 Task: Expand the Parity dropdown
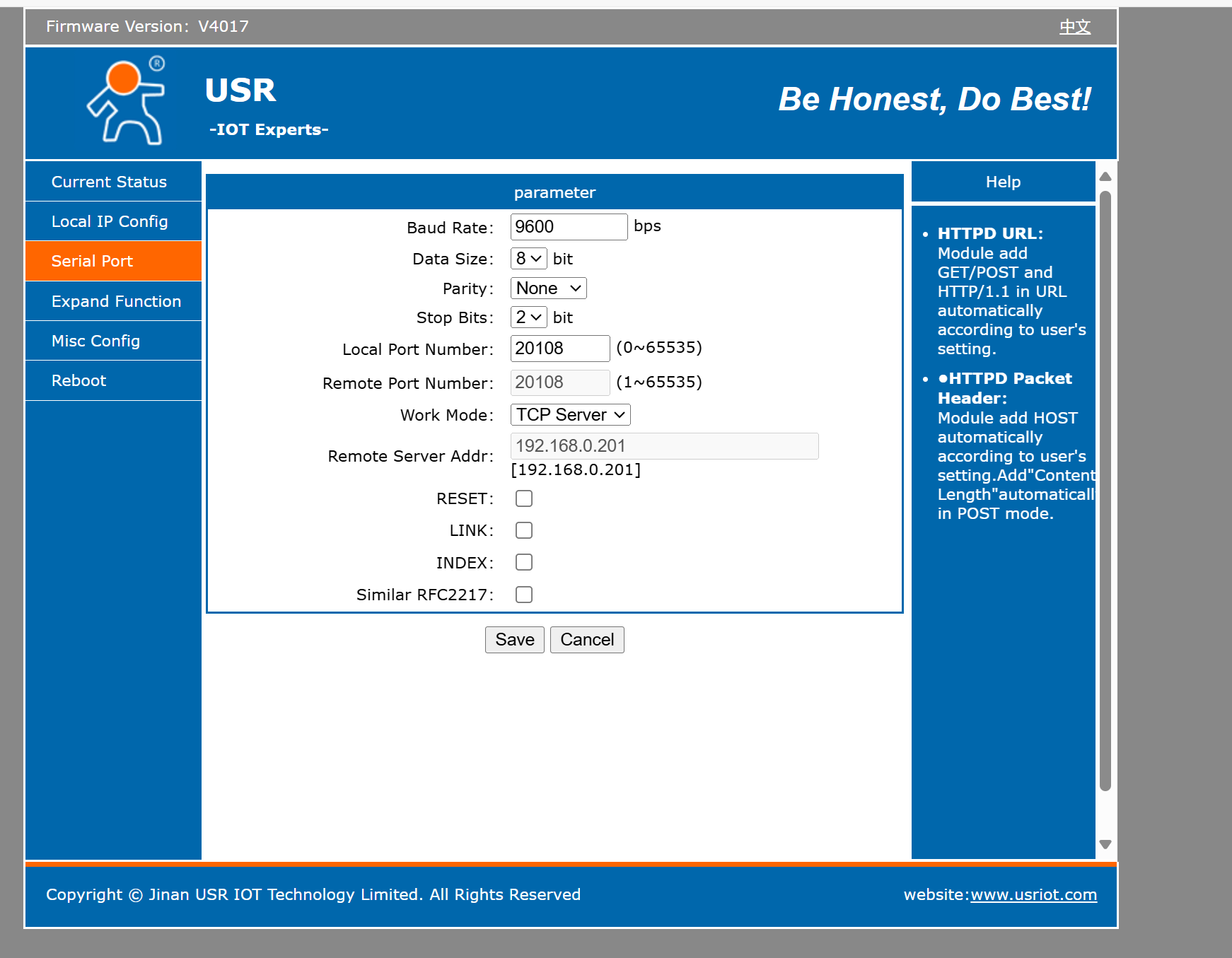pyautogui.click(x=548, y=288)
